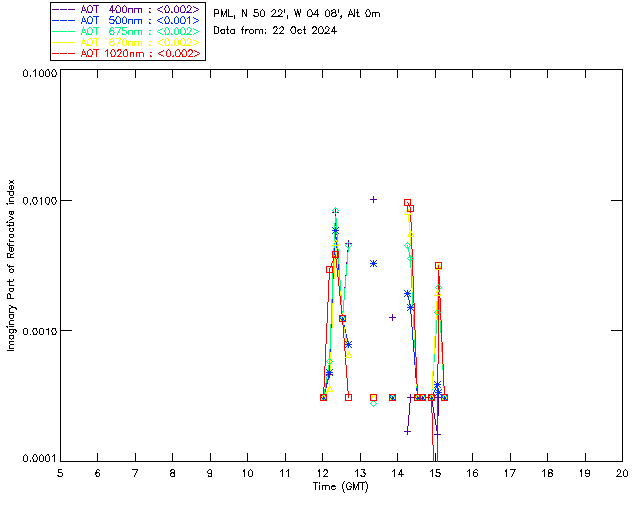Click the x-axis tick label 12
Viewport: 640px width, 512px height.
322,473
